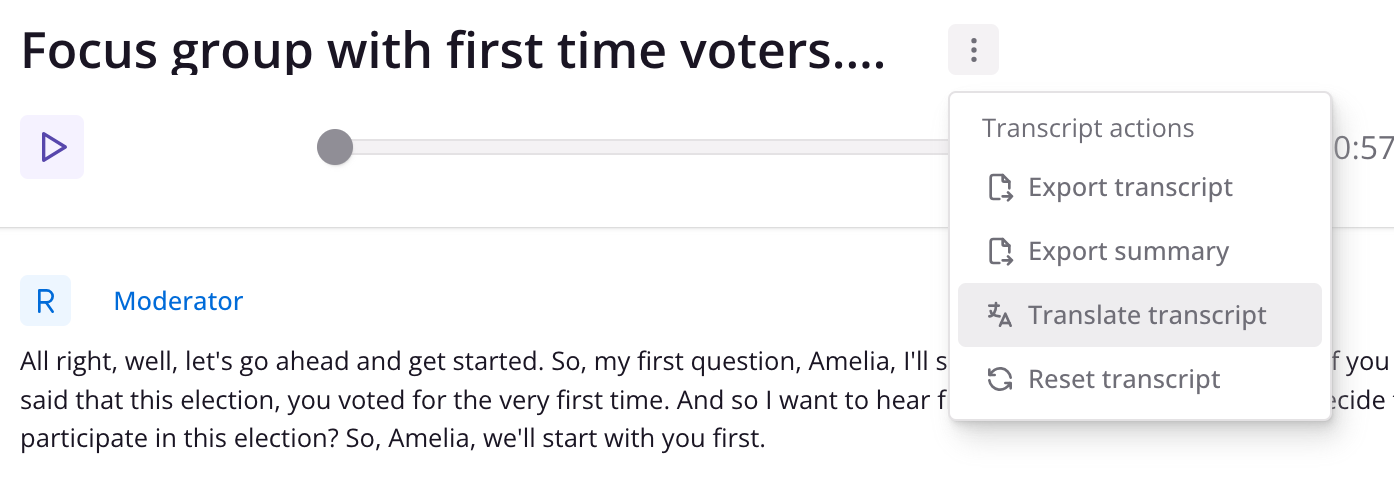Viewport: 1394px width, 484px height.
Task: Click the Export summary file icon
Action: tap(1000, 252)
